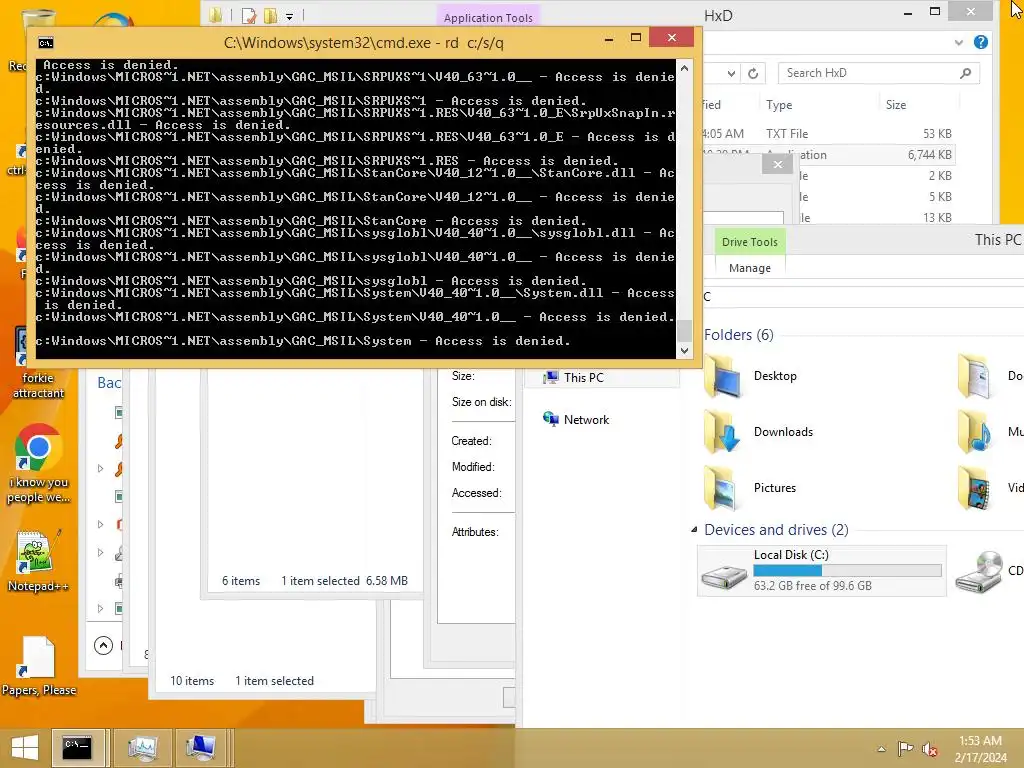1024x768 pixels.
Task: Collapse the Devices and drives group
Action: point(694,530)
